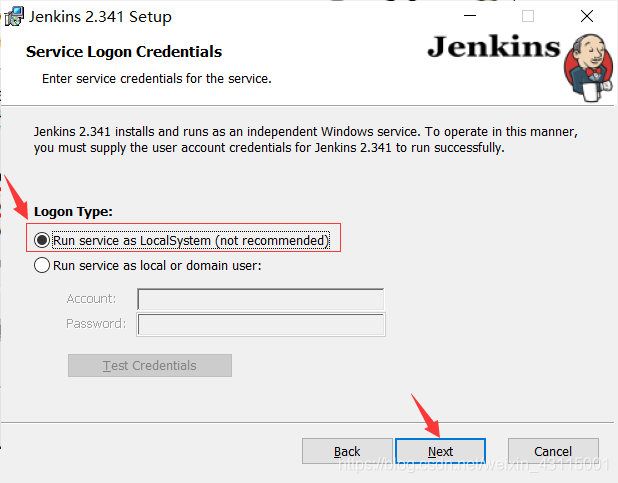The image size is (618, 483).
Task: Click the 'Password:' label
Action: 96,324
